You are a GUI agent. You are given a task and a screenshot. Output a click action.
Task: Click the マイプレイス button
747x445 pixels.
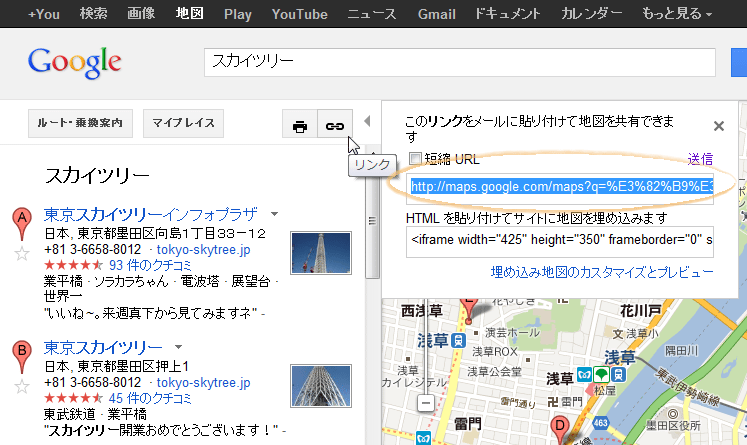[x=183, y=123]
